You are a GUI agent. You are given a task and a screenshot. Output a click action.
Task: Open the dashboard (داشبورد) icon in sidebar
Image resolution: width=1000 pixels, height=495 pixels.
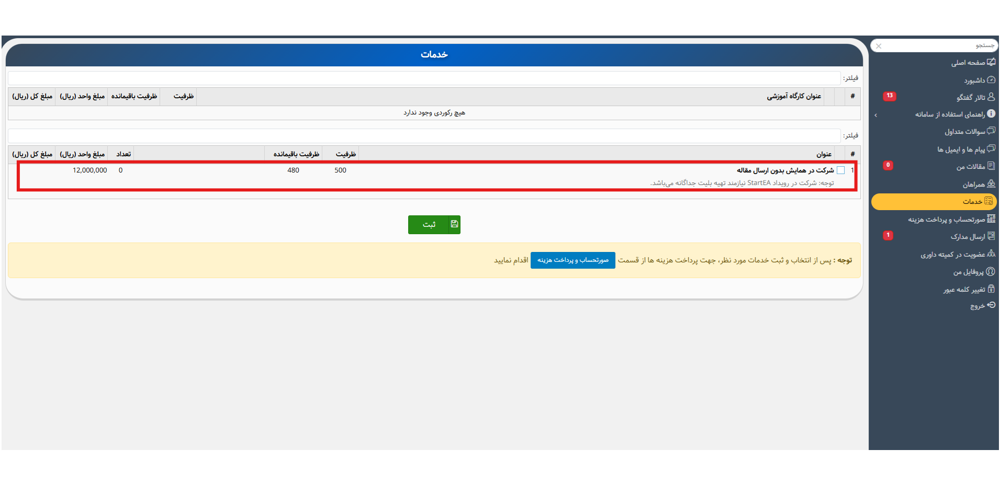[991, 80]
